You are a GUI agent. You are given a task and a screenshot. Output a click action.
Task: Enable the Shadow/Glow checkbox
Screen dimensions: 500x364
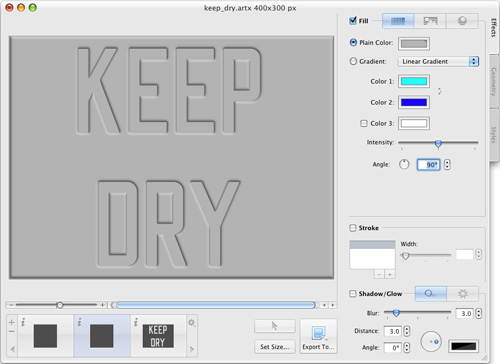click(353, 294)
